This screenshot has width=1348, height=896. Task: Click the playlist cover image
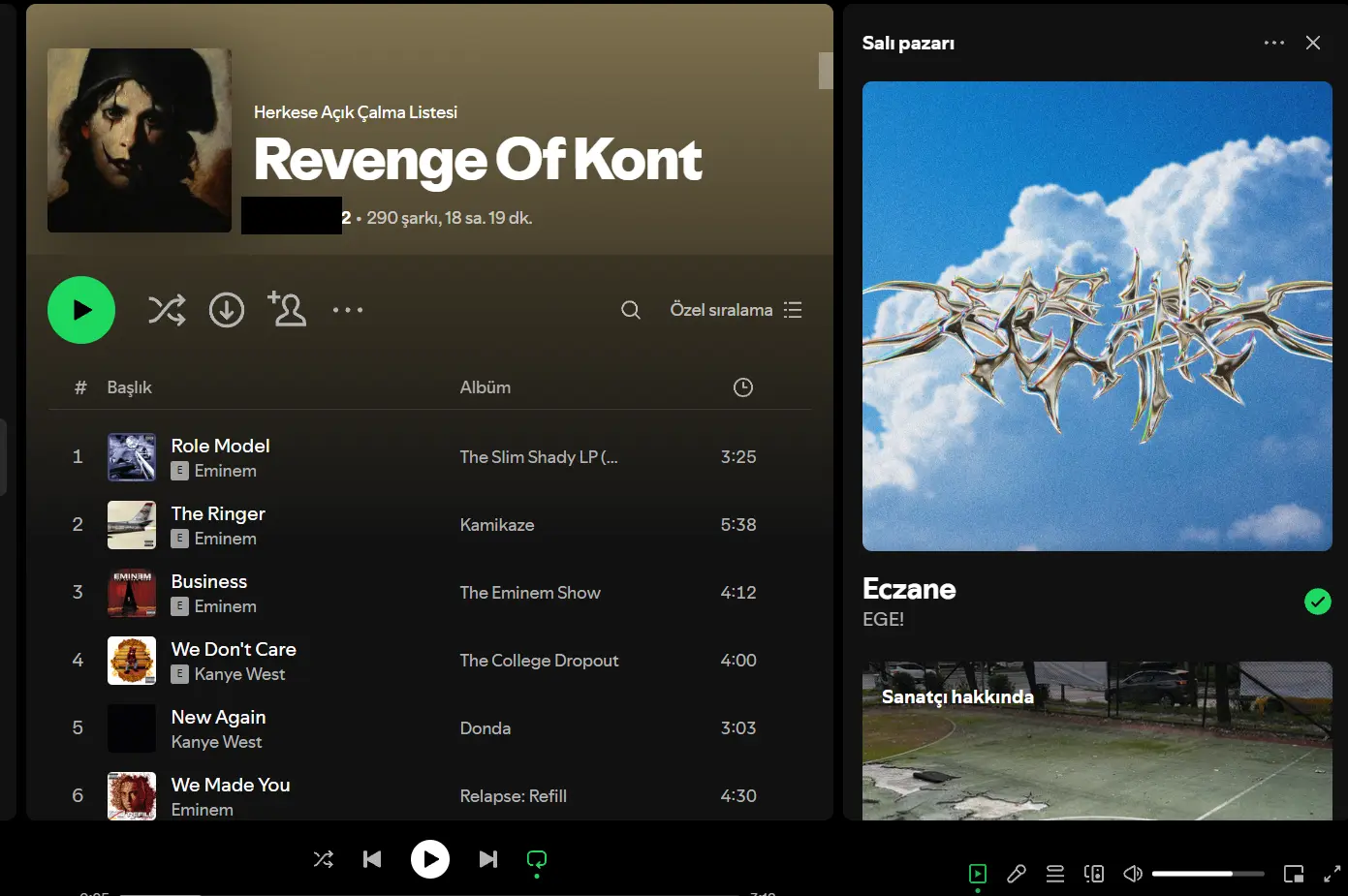point(140,140)
